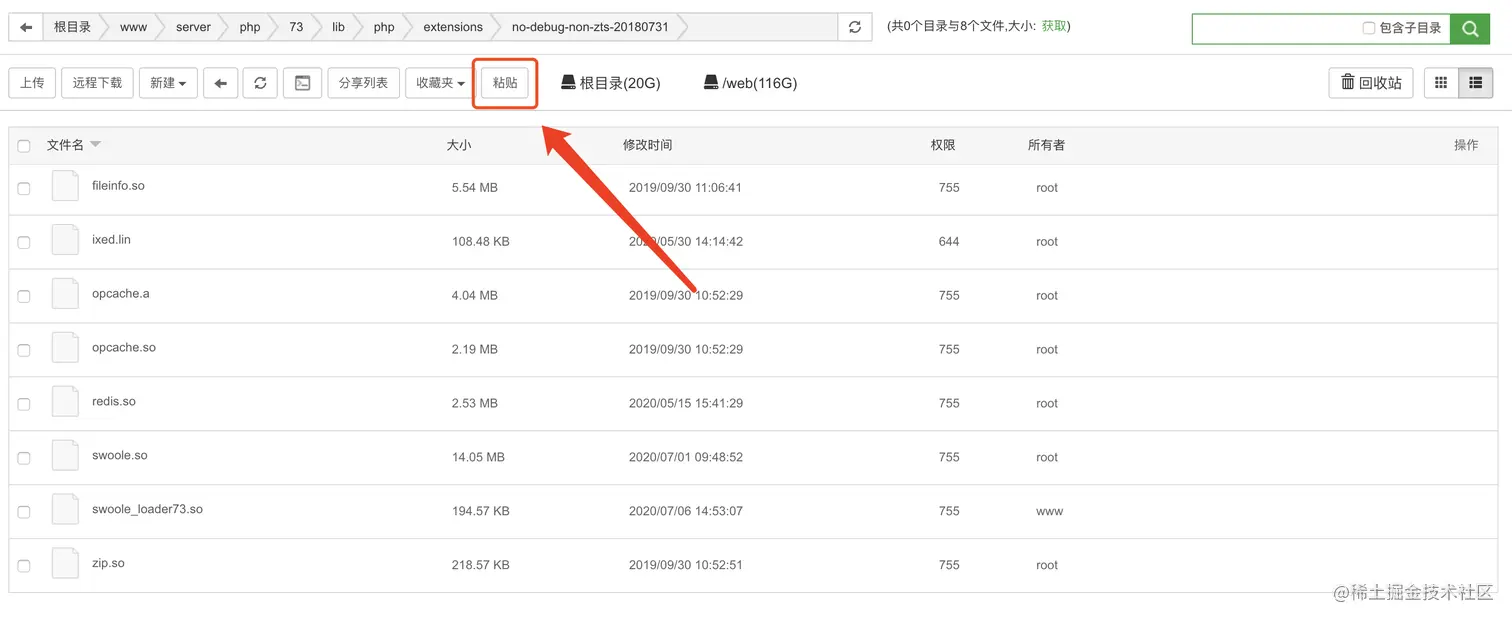Open the terminal from the toolbar
Screen dimensions: 1512x621
[x=302, y=83]
